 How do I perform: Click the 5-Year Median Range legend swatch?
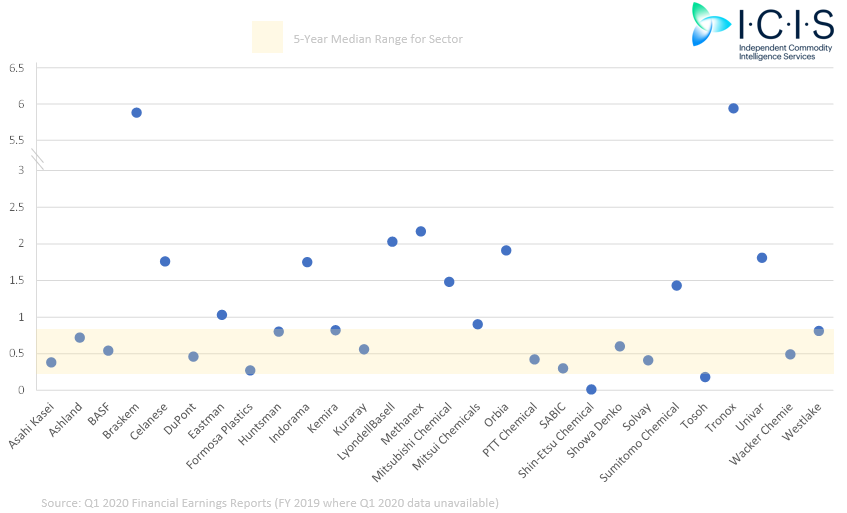267,37
